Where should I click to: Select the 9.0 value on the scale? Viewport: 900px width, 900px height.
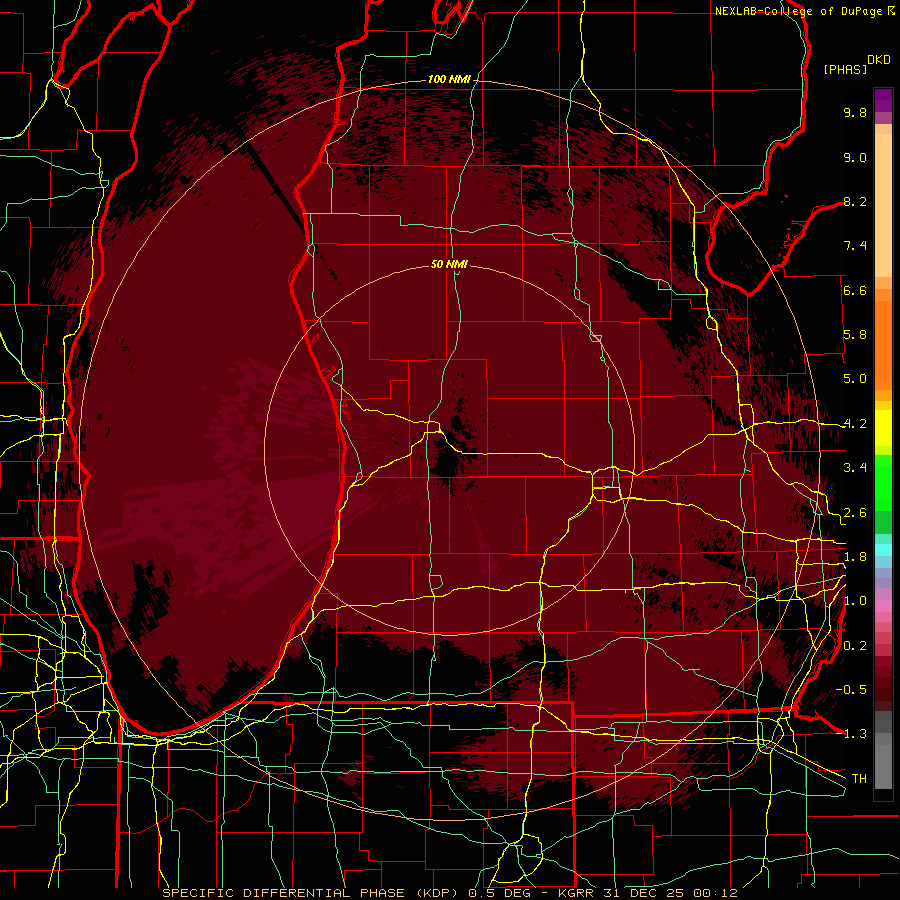point(855,157)
